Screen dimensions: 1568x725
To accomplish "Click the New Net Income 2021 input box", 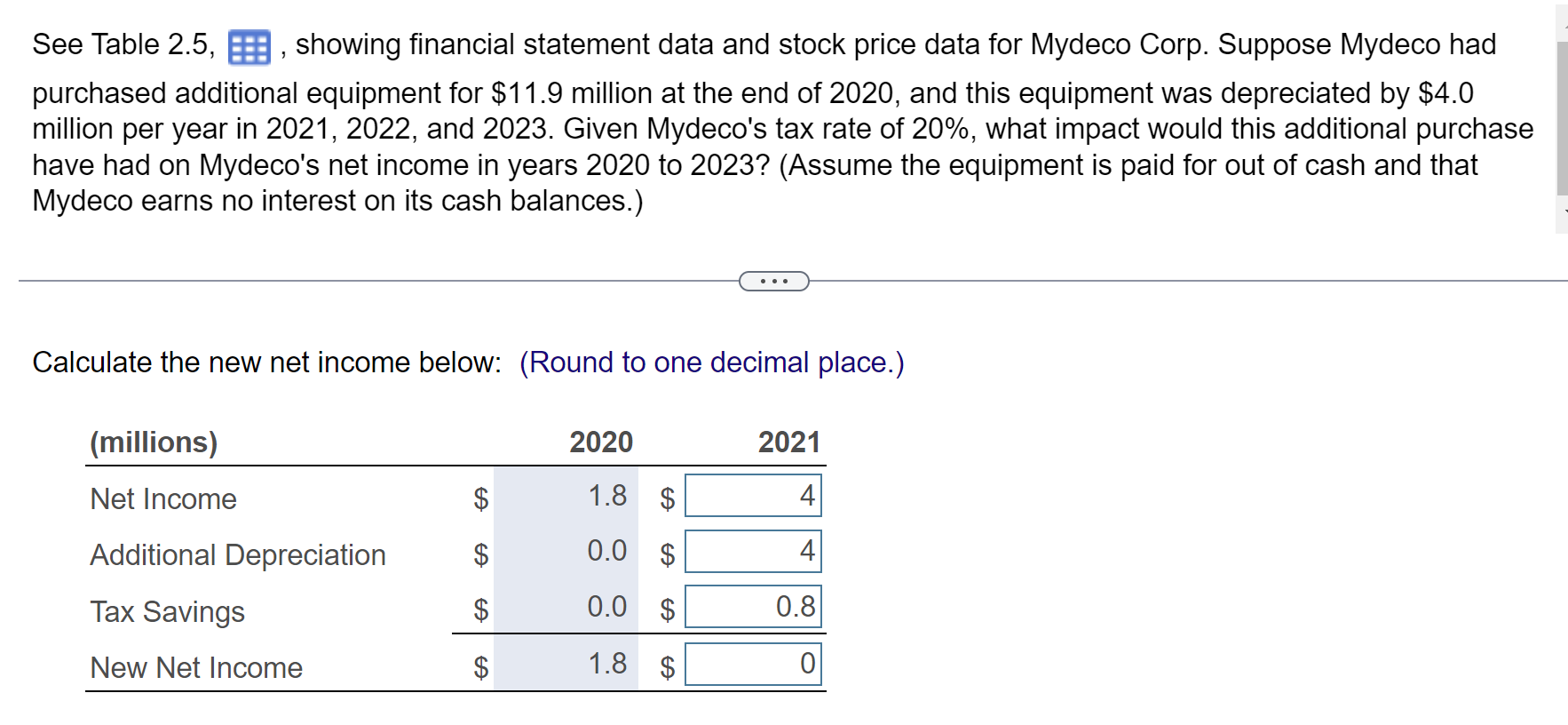I will 752,665.
